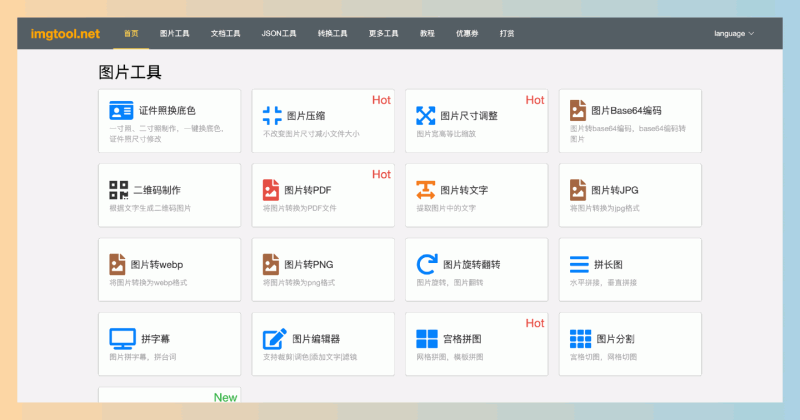This screenshot has width=800, height=420.
Task: Open the 图片旋转翻转 tool title
Action: (x=471, y=264)
